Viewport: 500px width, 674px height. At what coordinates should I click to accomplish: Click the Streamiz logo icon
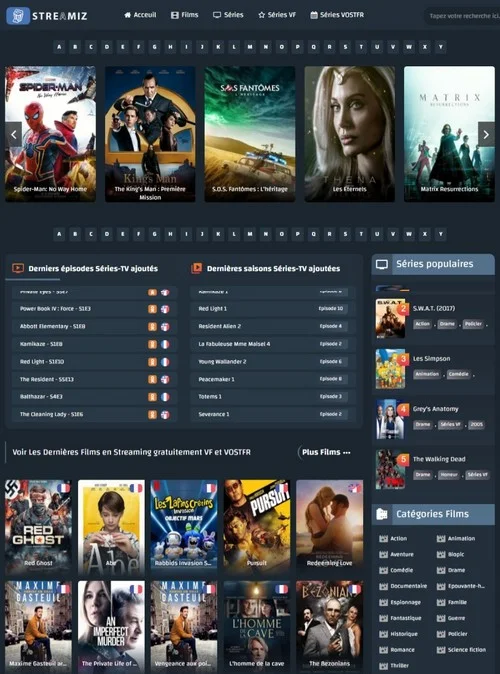coord(18,16)
